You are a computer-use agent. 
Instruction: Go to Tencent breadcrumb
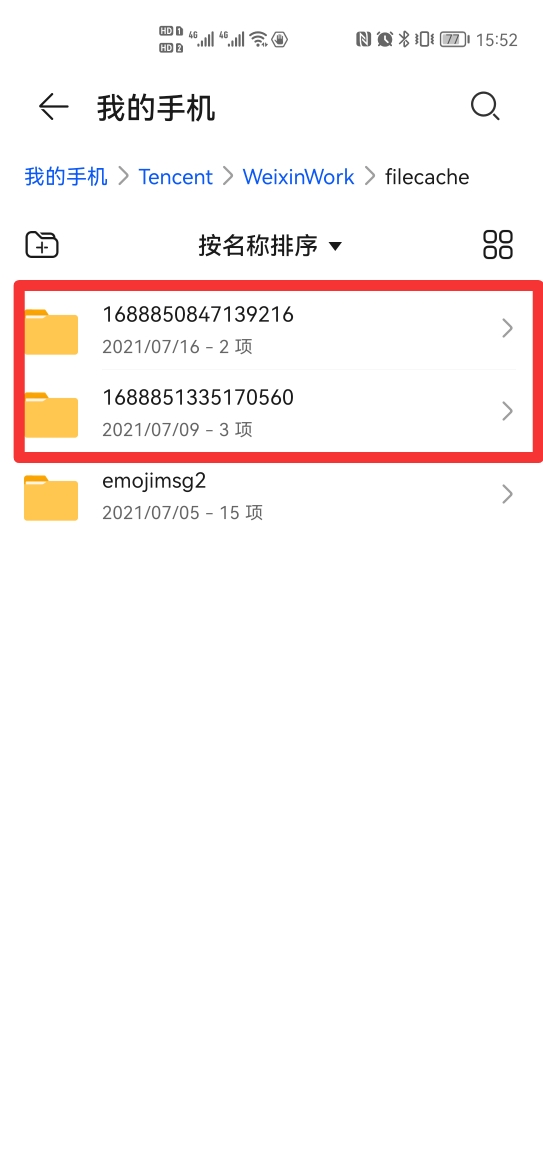176,177
